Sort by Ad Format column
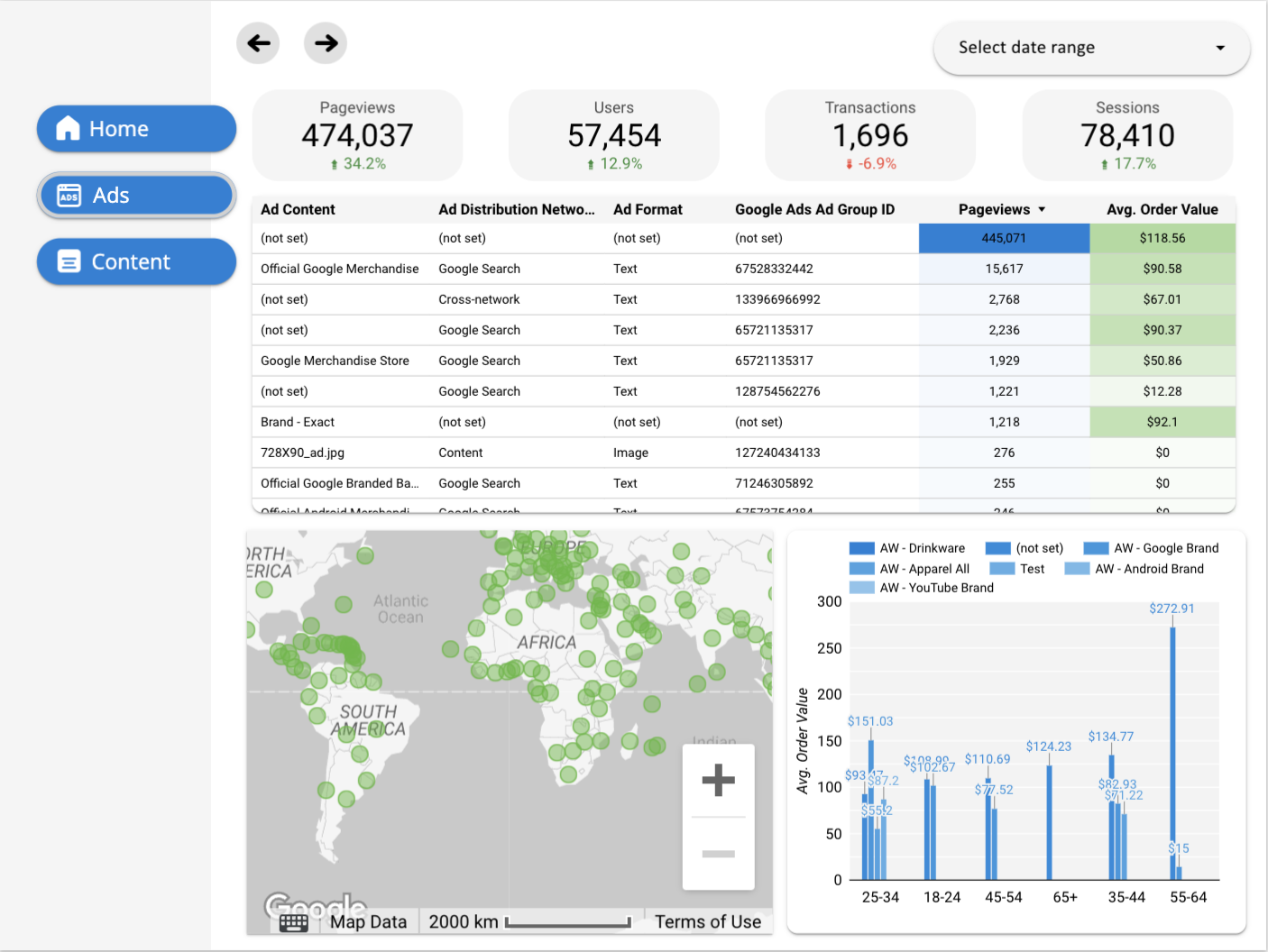The image size is (1268, 952). click(648, 209)
